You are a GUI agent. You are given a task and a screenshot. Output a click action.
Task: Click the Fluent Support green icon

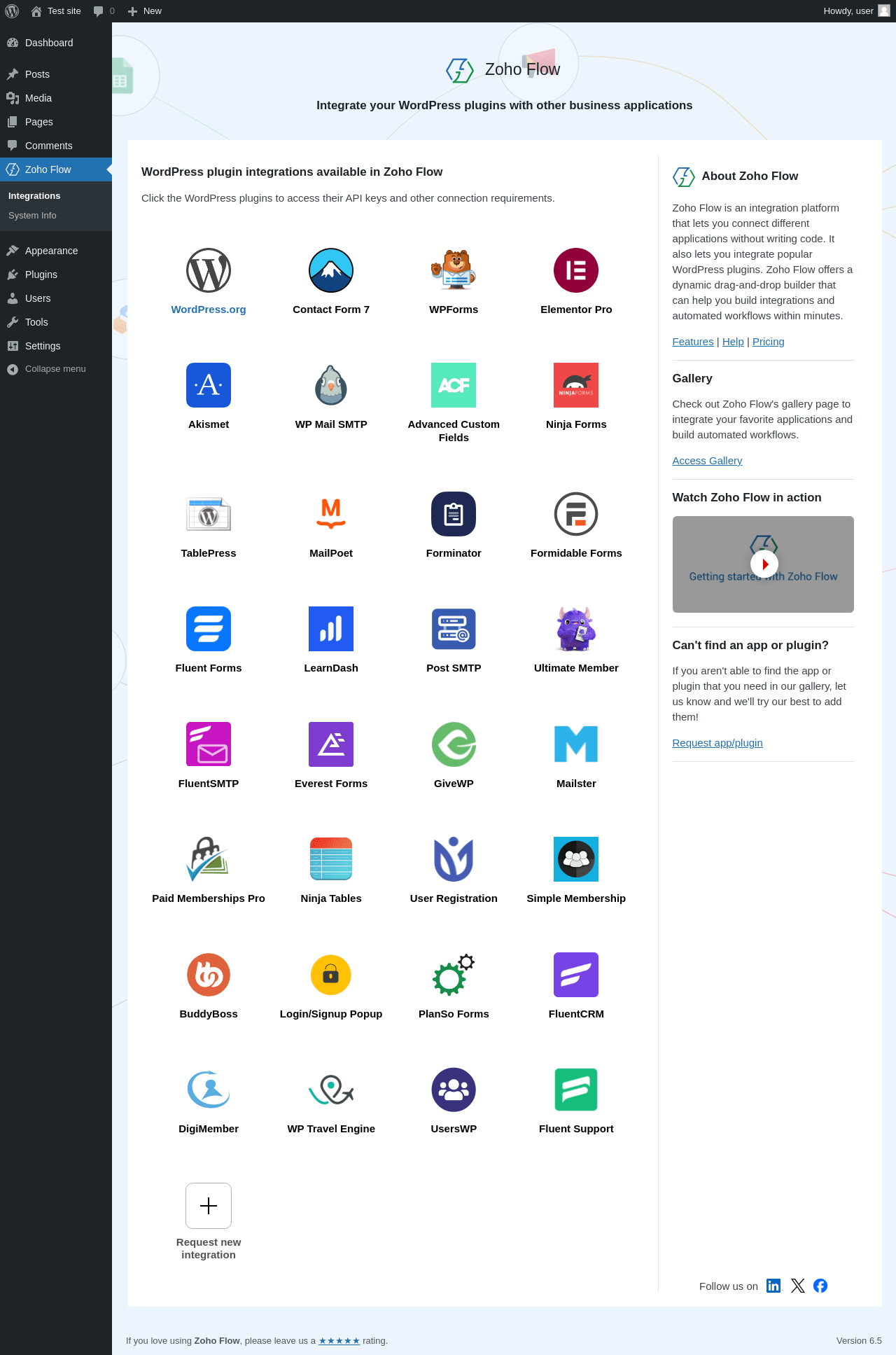[576, 1090]
